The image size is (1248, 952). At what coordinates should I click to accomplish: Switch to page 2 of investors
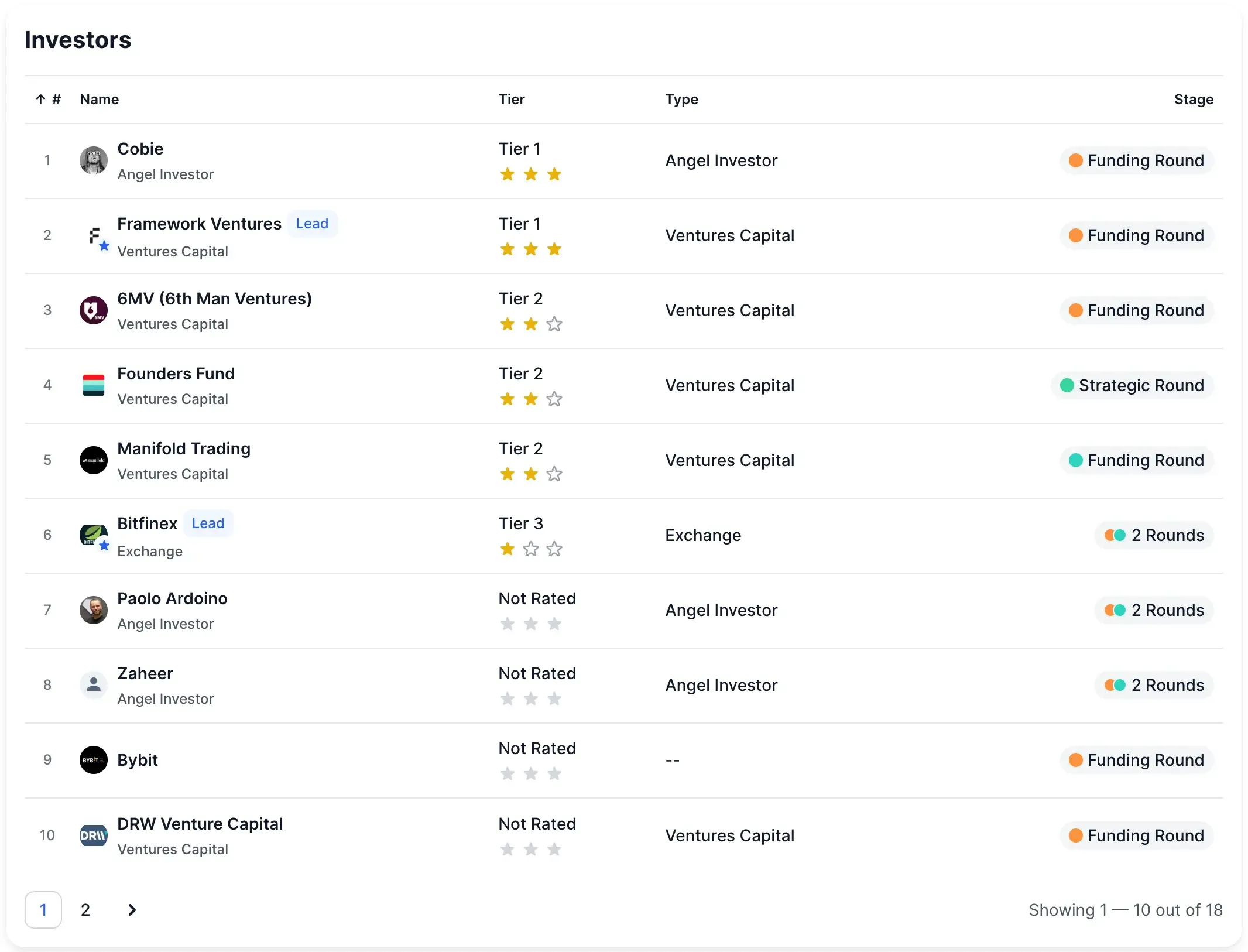(85, 910)
